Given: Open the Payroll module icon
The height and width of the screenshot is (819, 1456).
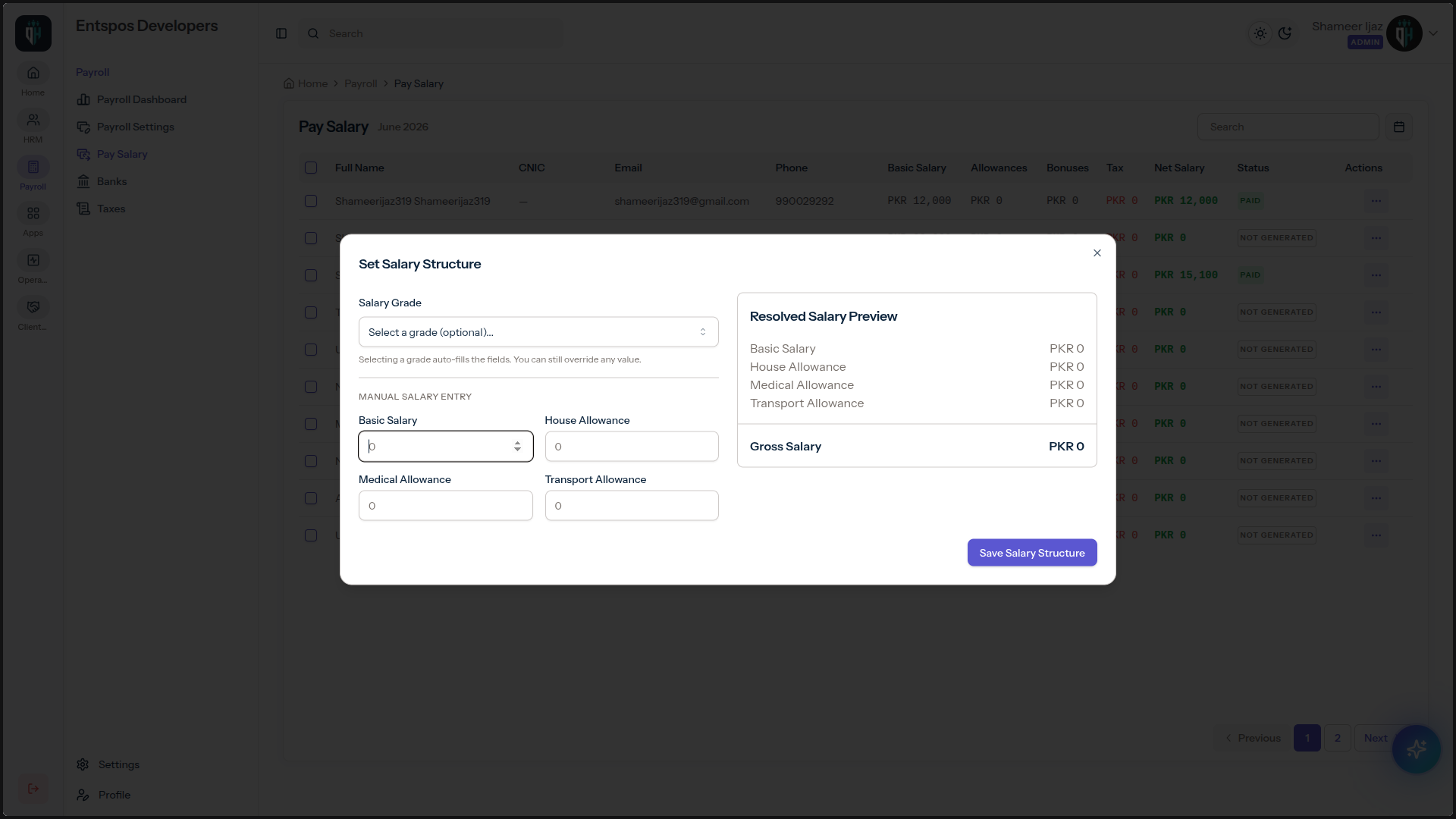Looking at the screenshot, I should (33, 167).
